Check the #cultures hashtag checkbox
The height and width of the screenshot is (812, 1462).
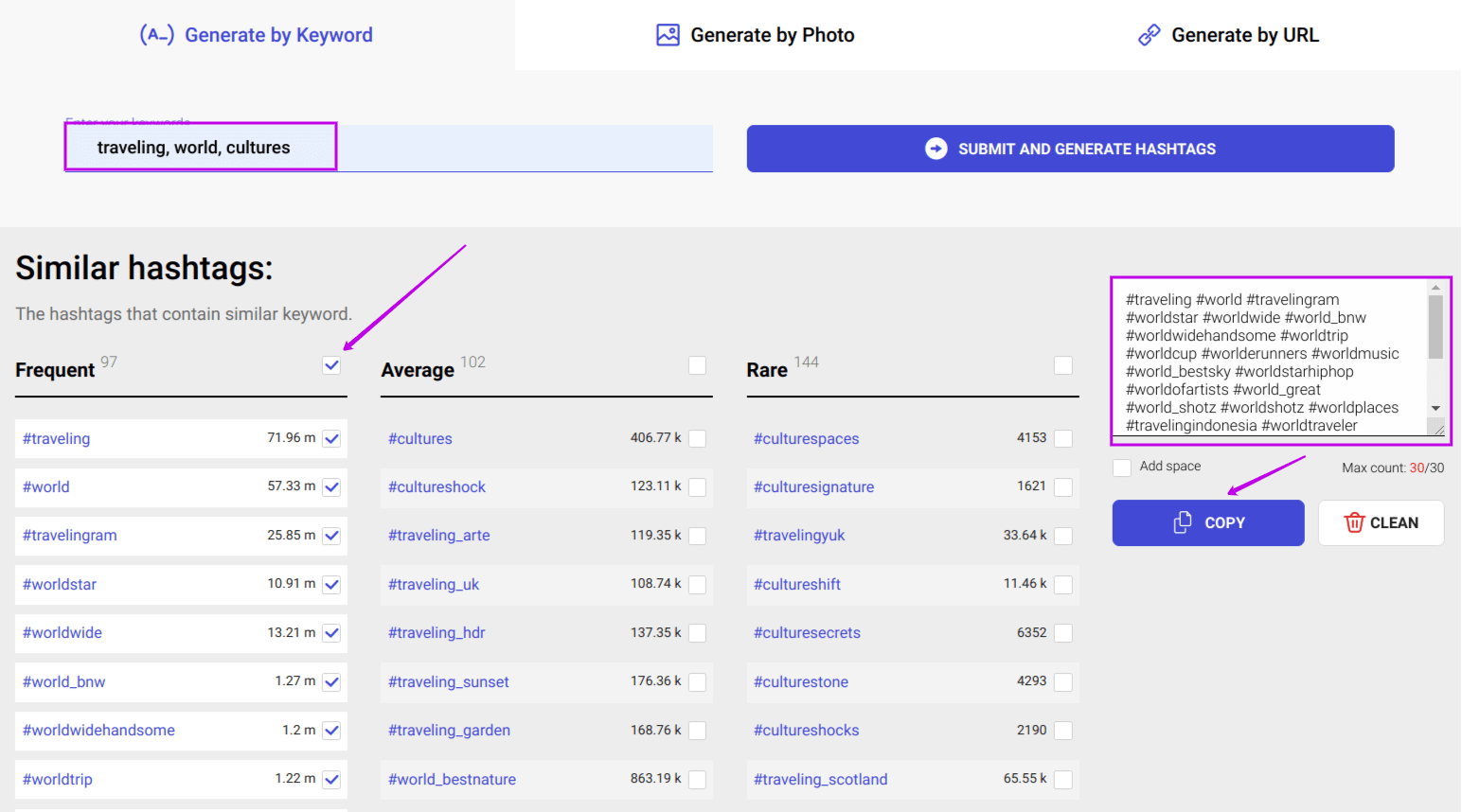point(697,438)
